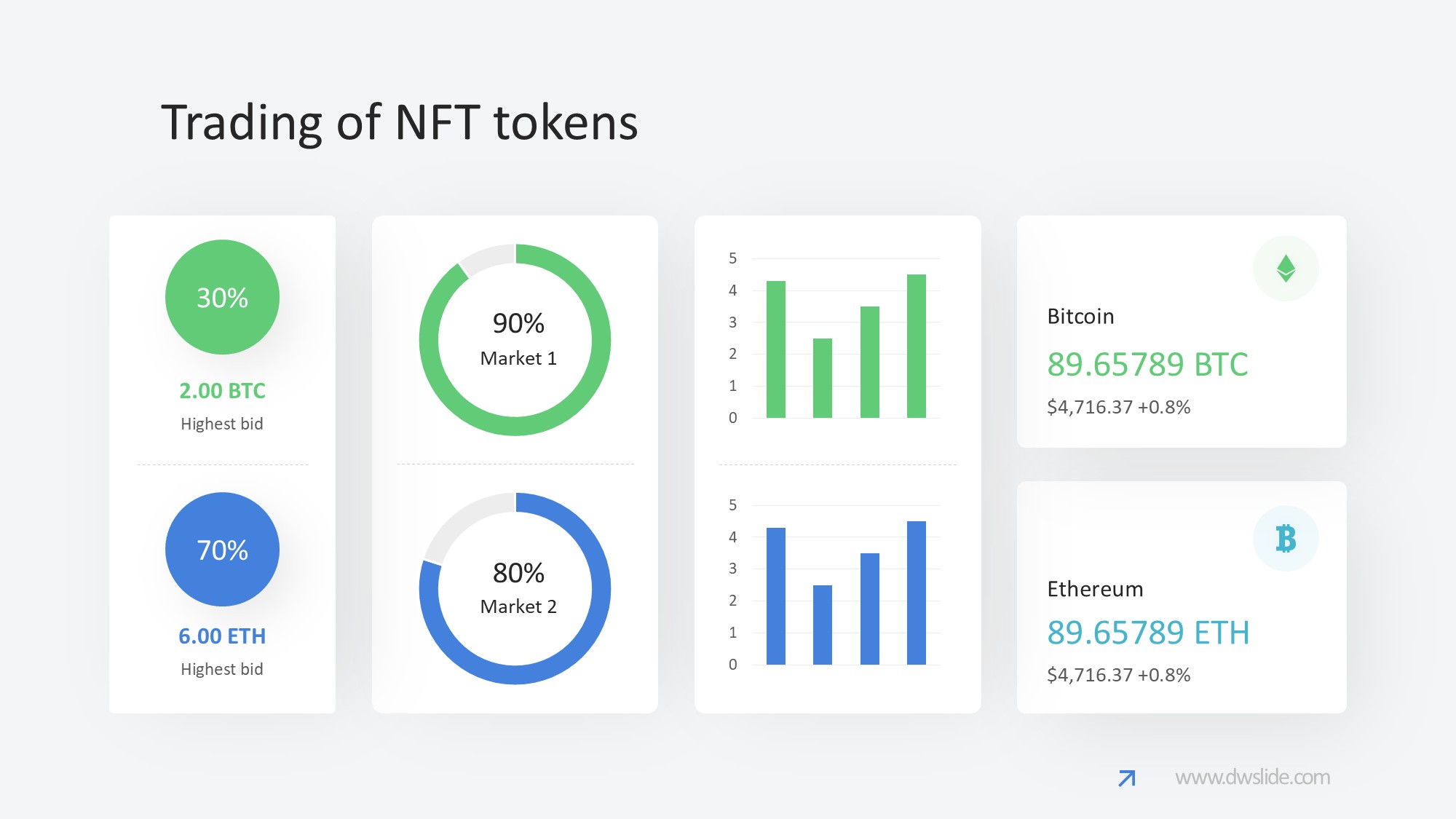Click the 6.00 ETH highest bid value
The height and width of the screenshot is (819, 1456).
click(222, 636)
